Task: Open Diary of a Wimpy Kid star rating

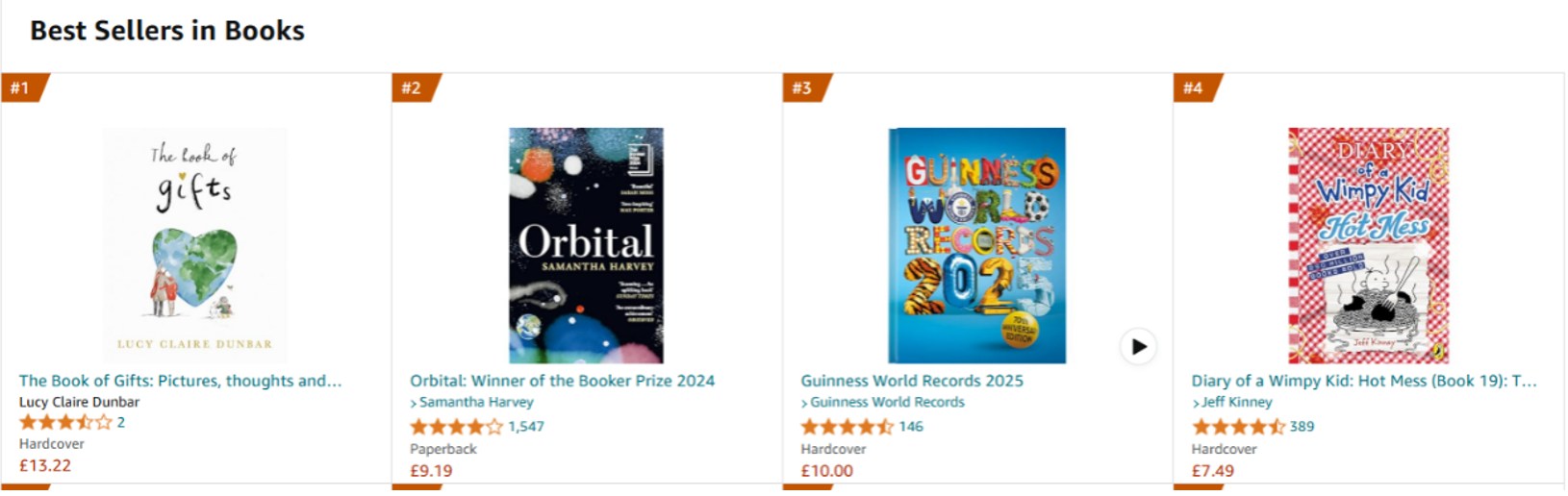Action: 1238,427
